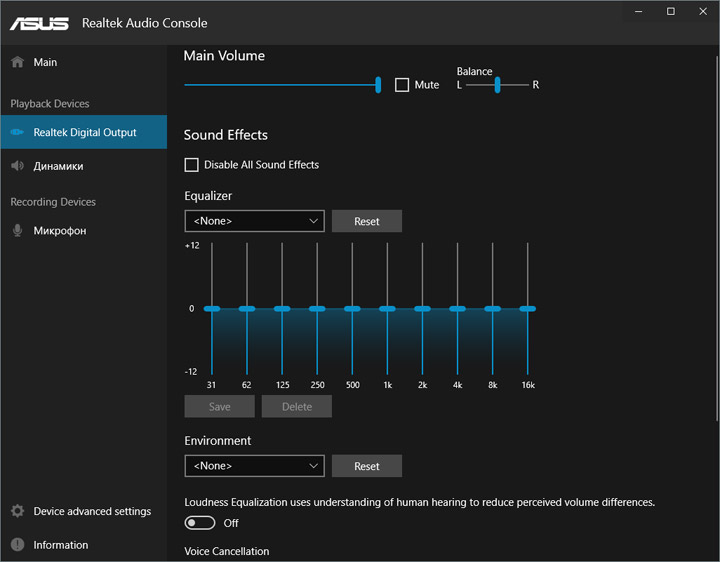Click the Balance slider handle

click(497, 85)
